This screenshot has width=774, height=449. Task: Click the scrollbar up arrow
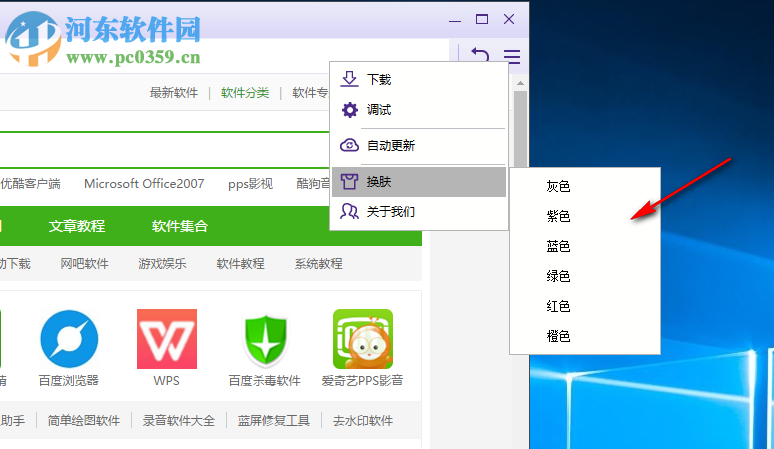520,83
